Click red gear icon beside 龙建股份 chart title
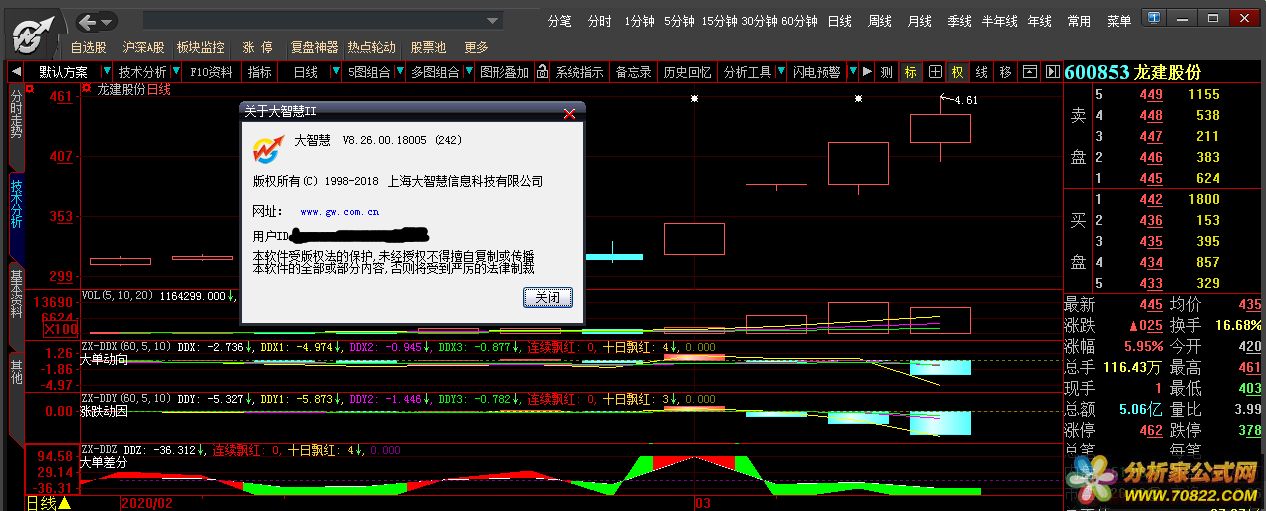This screenshot has width=1266, height=511. (x=86, y=89)
